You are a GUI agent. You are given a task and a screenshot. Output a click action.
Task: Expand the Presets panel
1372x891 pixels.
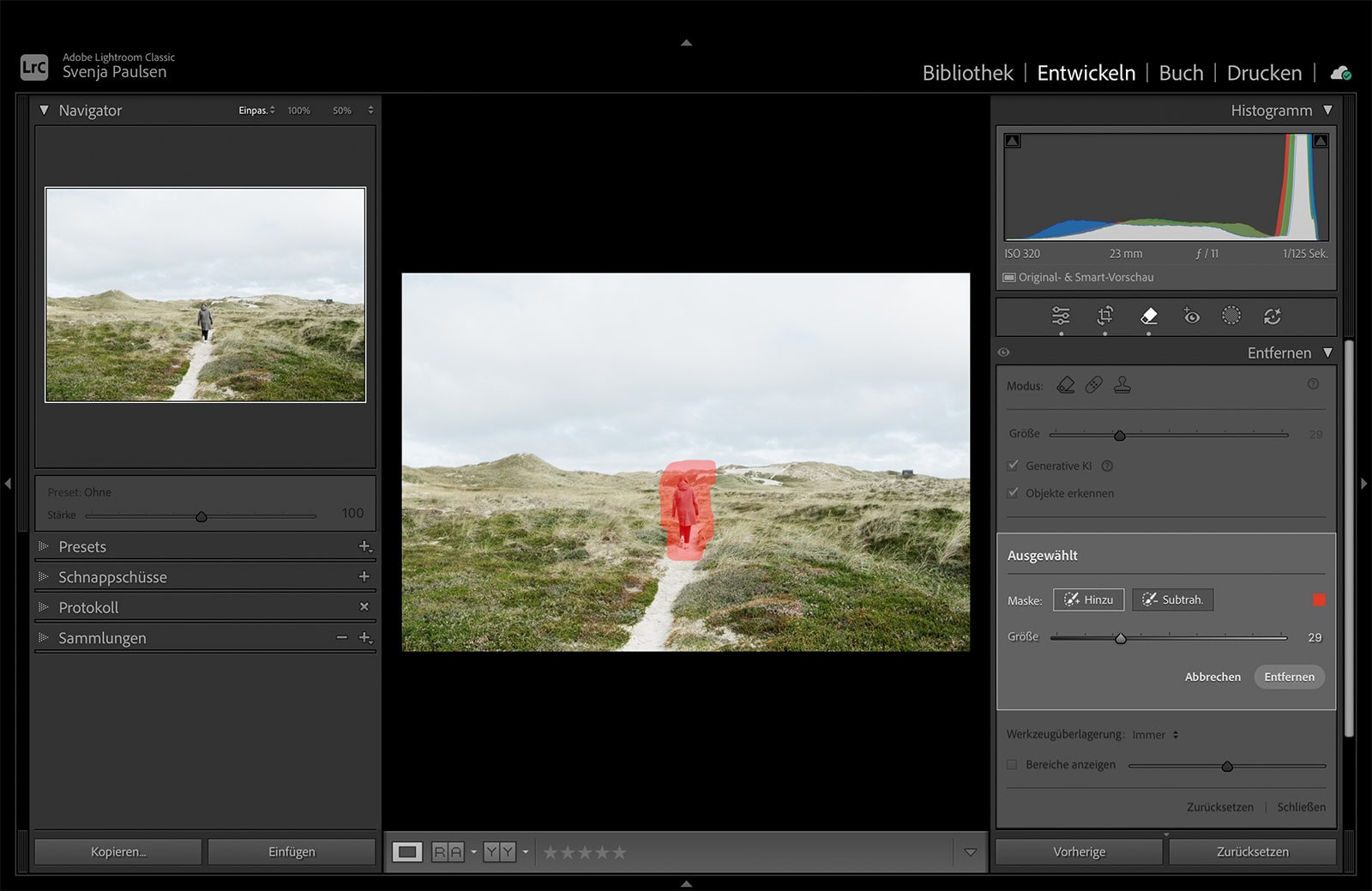[44, 546]
